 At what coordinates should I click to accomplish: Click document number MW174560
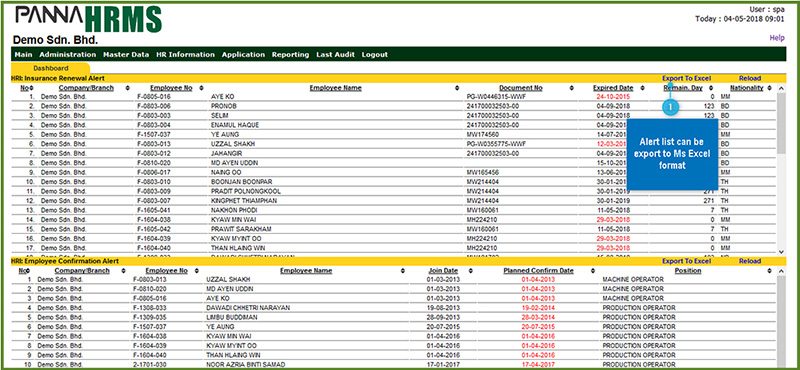[483, 134]
